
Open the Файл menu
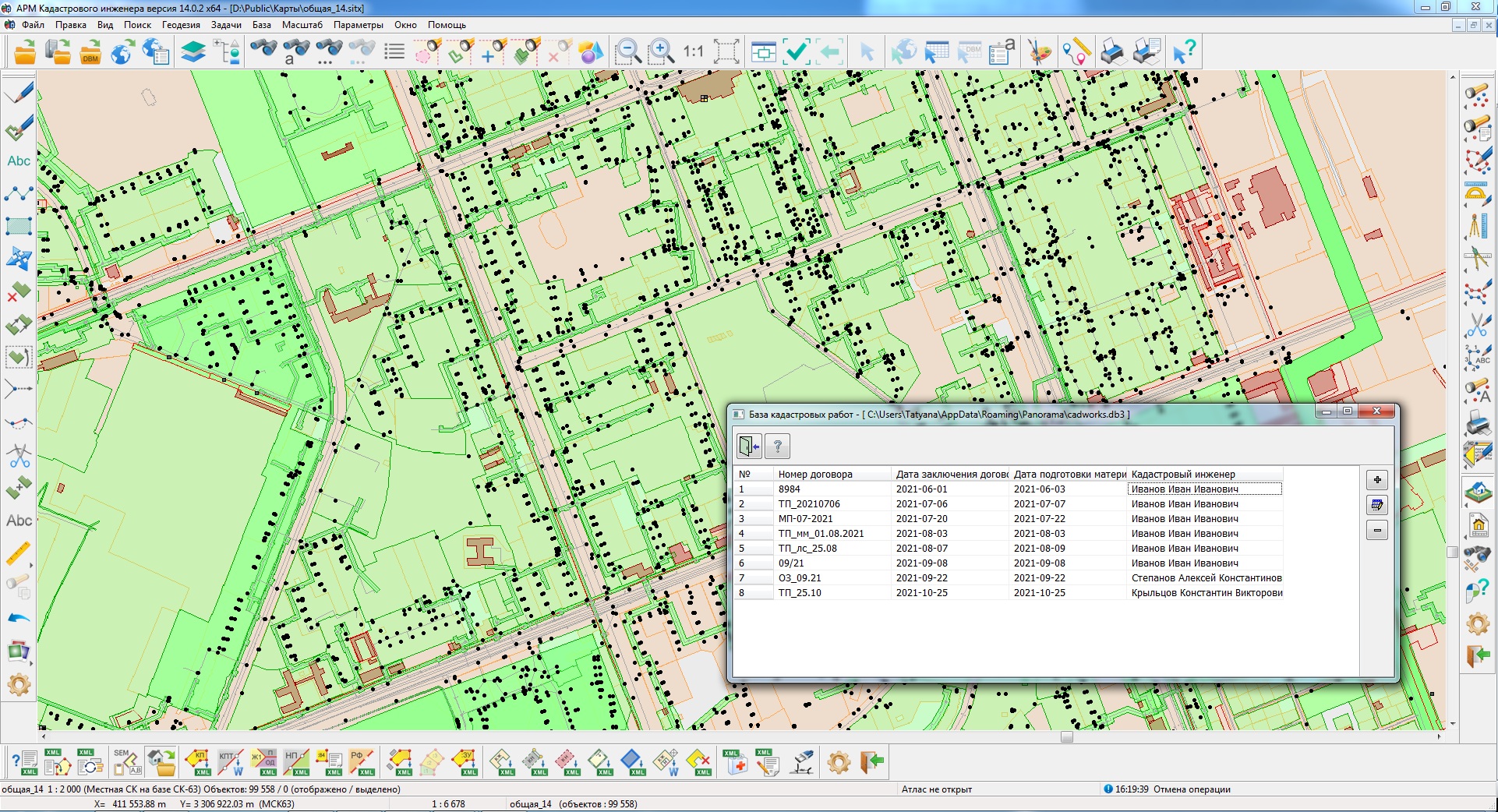[x=33, y=25]
